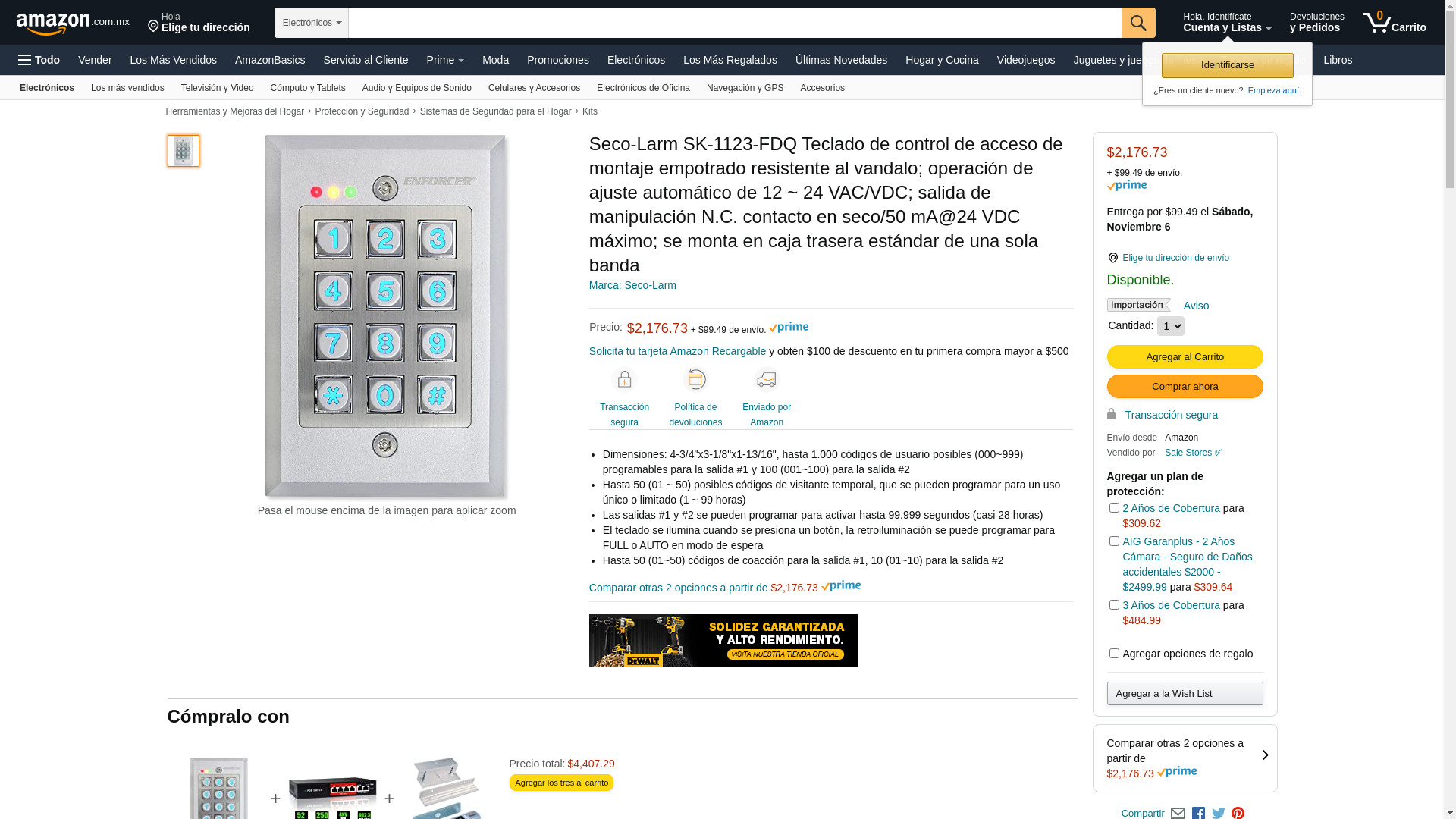Expand Comparar otras 2 opciones chevron

pyautogui.click(x=1265, y=755)
